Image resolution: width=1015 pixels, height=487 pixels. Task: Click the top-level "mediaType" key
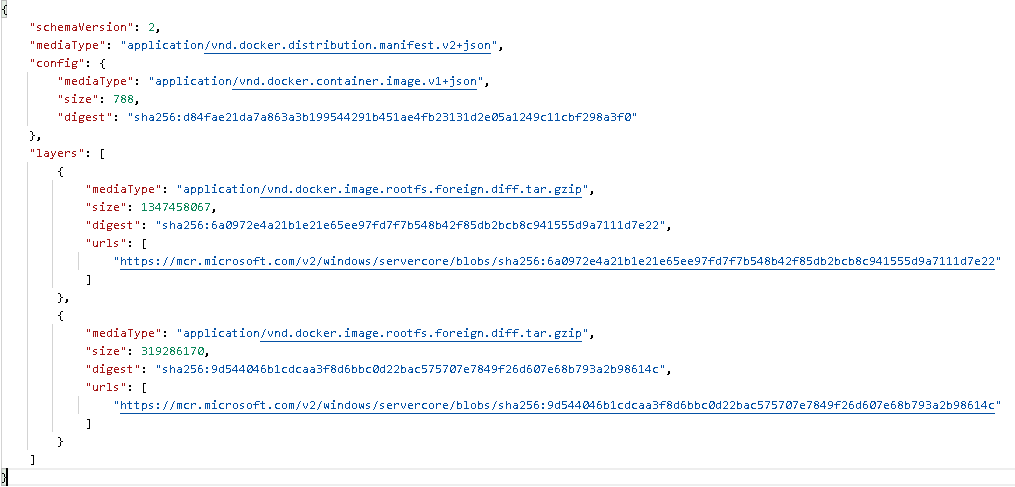pyautogui.click(x=65, y=46)
